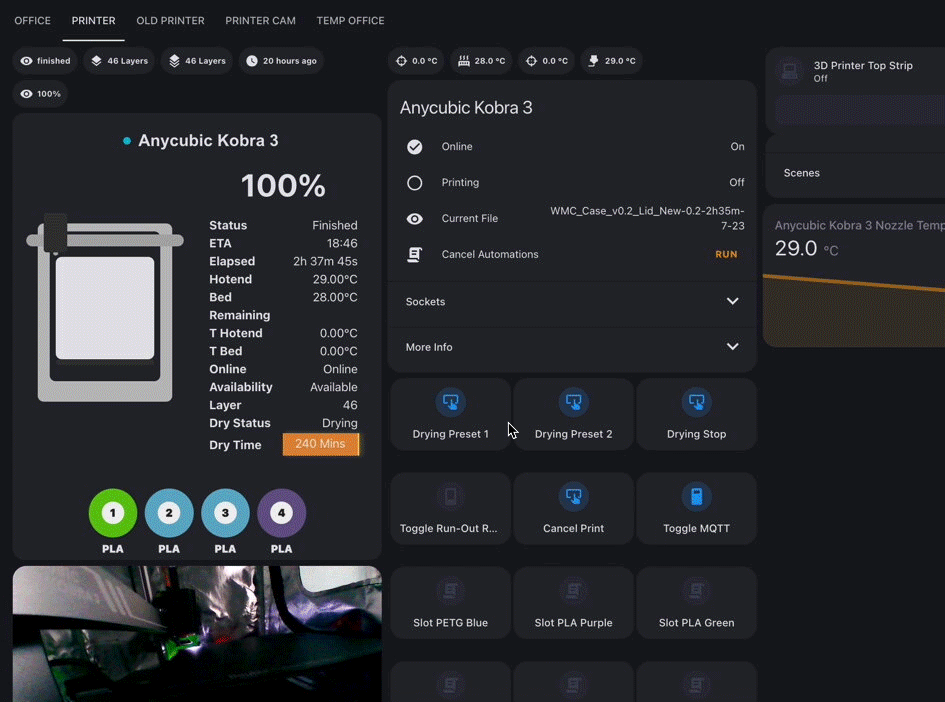Expand the More Info section
The width and height of the screenshot is (945, 702).
coord(572,347)
